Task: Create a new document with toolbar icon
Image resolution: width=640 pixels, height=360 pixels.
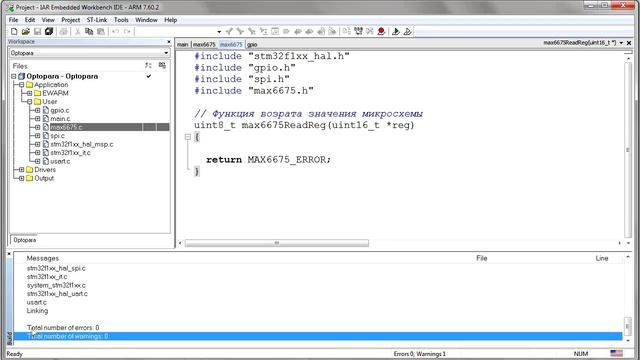Action: click(14, 31)
